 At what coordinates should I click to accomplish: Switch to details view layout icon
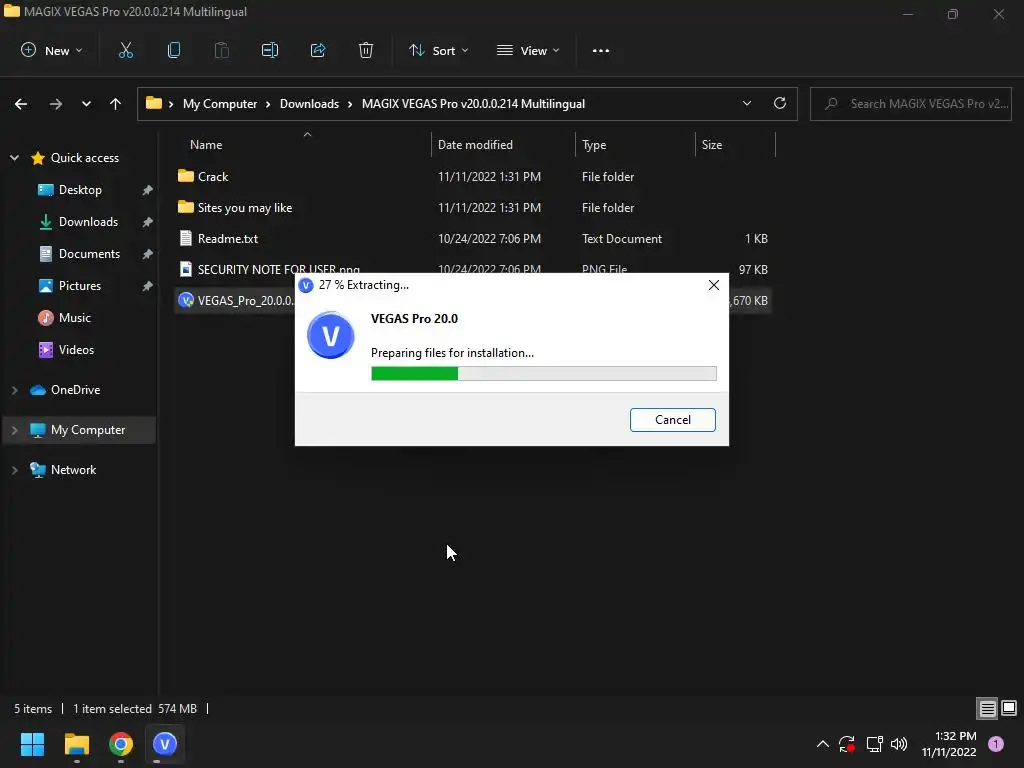pos(987,708)
